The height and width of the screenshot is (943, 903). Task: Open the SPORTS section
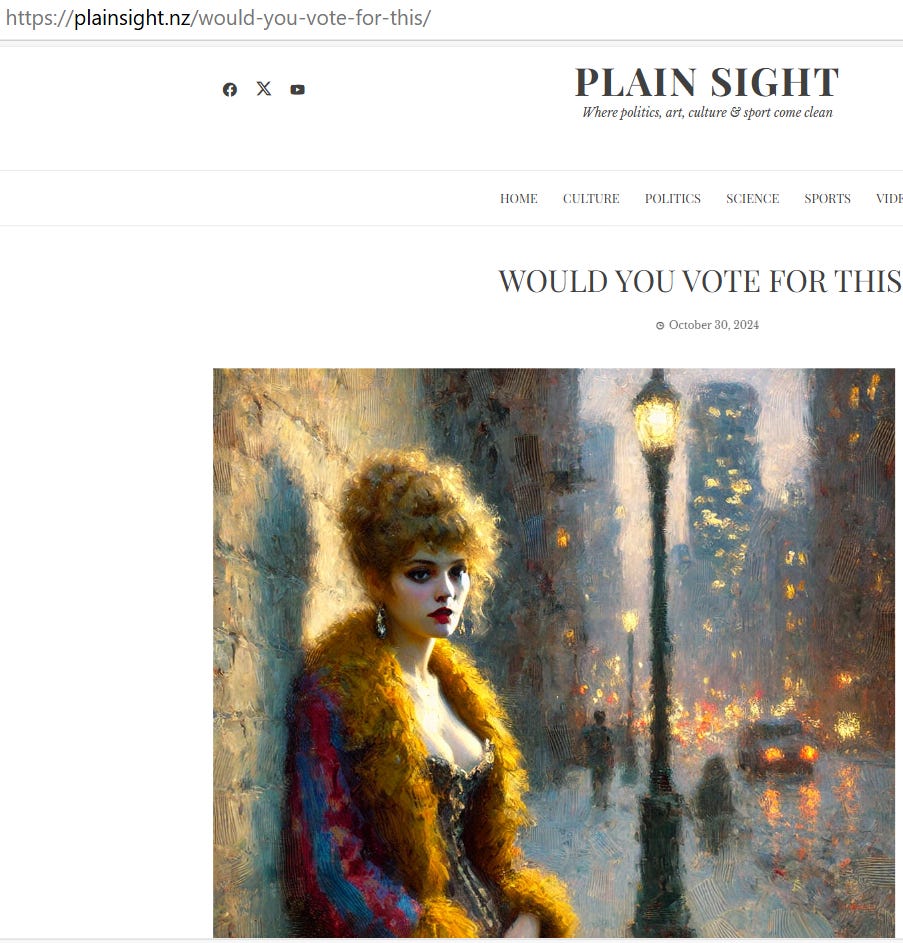coord(827,198)
